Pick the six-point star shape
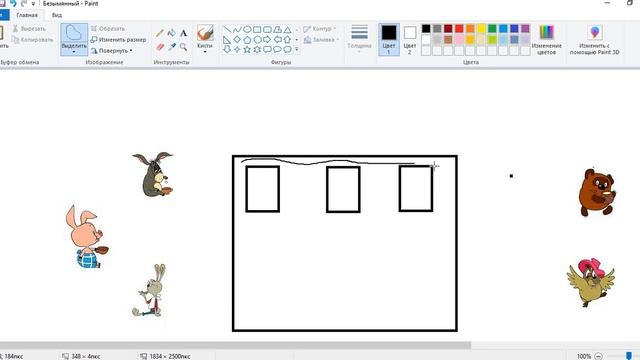 pyautogui.click(x=257, y=49)
